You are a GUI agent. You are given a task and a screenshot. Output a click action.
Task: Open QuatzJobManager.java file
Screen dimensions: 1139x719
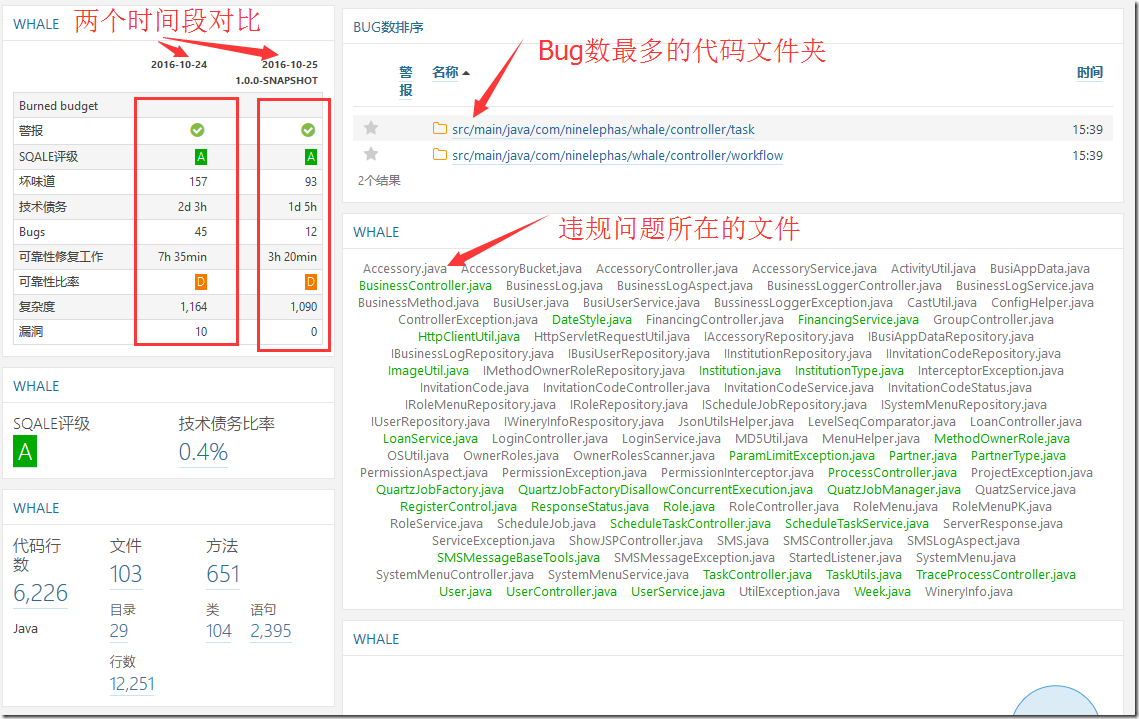pos(893,490)
